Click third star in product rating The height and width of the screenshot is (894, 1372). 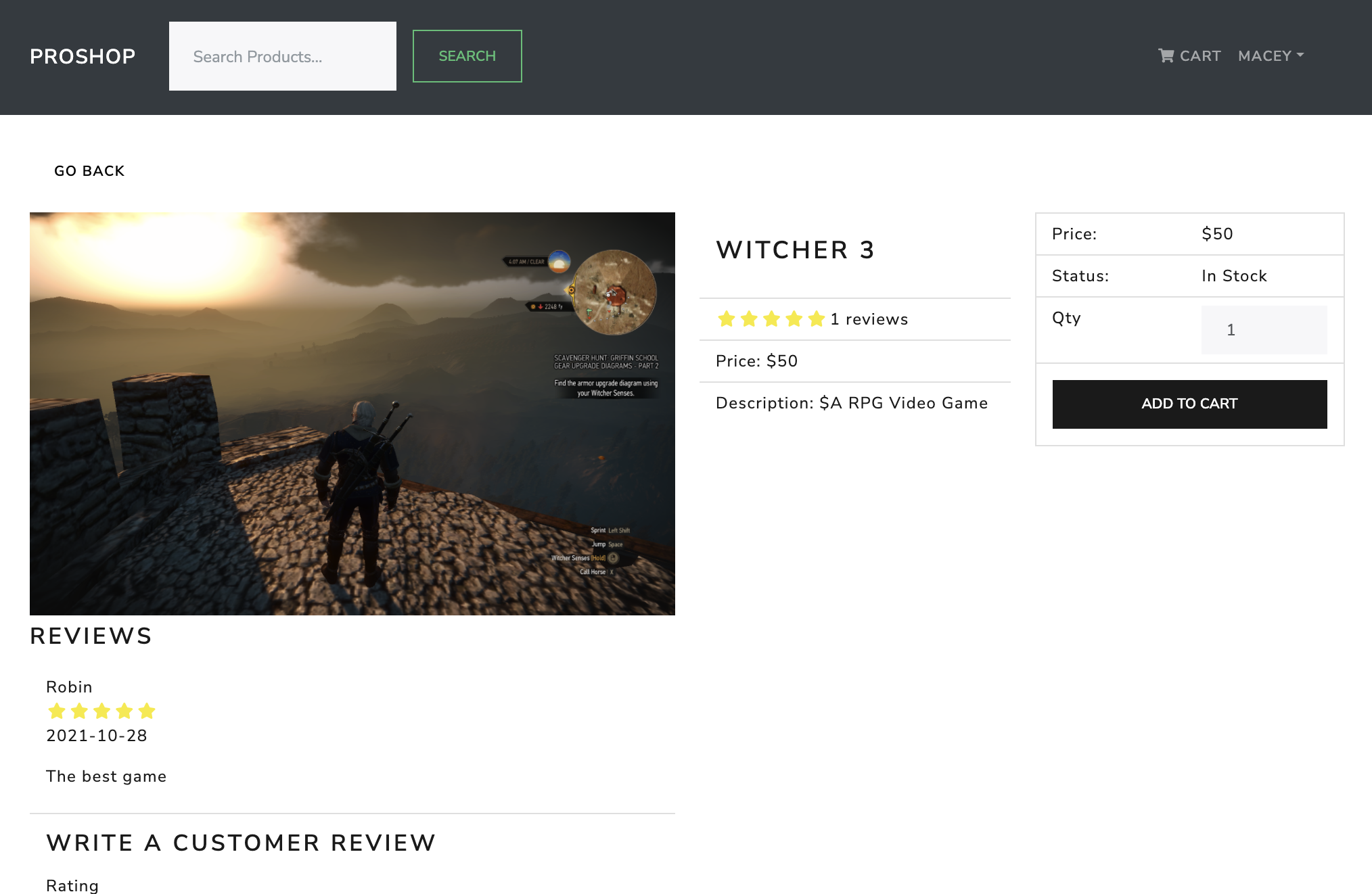[x=772, y=319]
